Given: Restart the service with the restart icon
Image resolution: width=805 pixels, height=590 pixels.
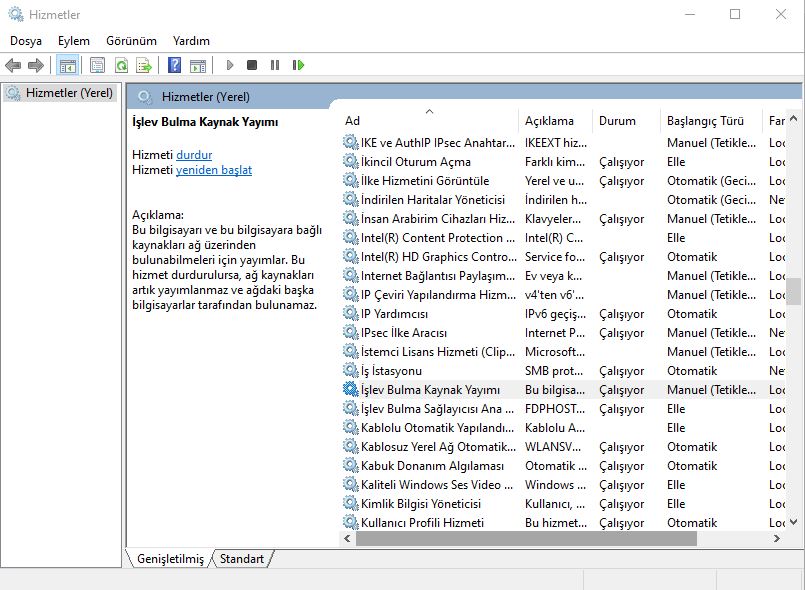Looking at the screenshot, I should (x=298, y=65).
